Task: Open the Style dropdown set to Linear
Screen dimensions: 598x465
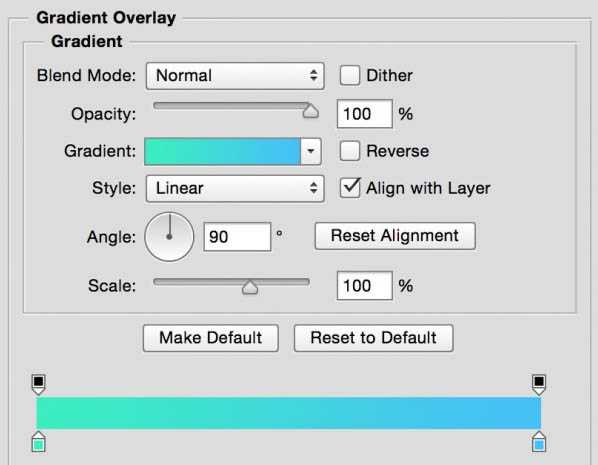Action: pos(235,188)
